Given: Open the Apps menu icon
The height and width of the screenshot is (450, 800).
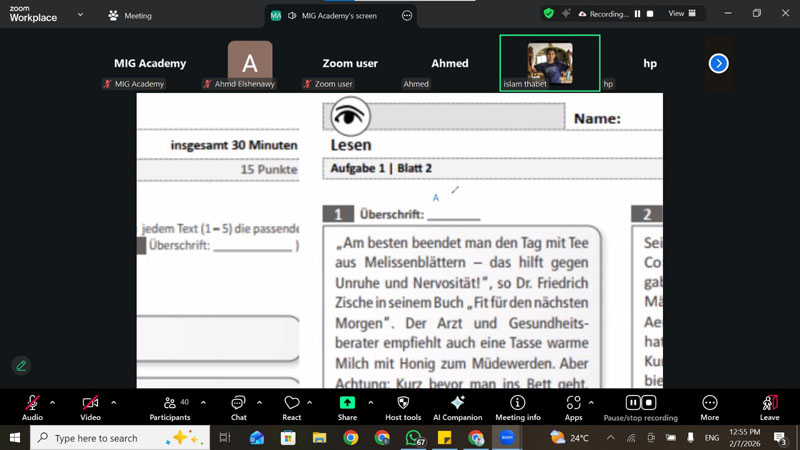Looking at the screenshot, I should [573, 404].
